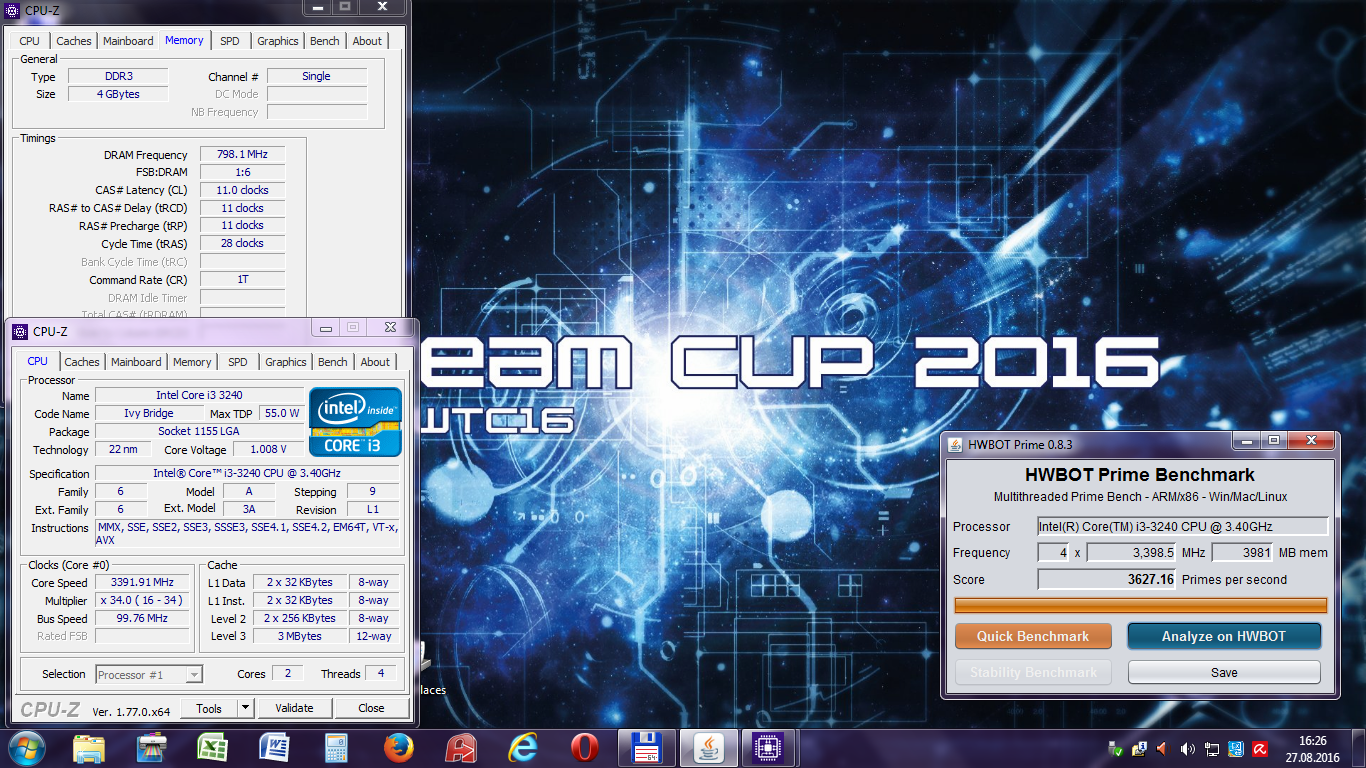Click Analyze on HWBOT button
Image resolution: width=1366 pixels, height=768 pixels.
pyautogui.click(x=1224, y=636)
